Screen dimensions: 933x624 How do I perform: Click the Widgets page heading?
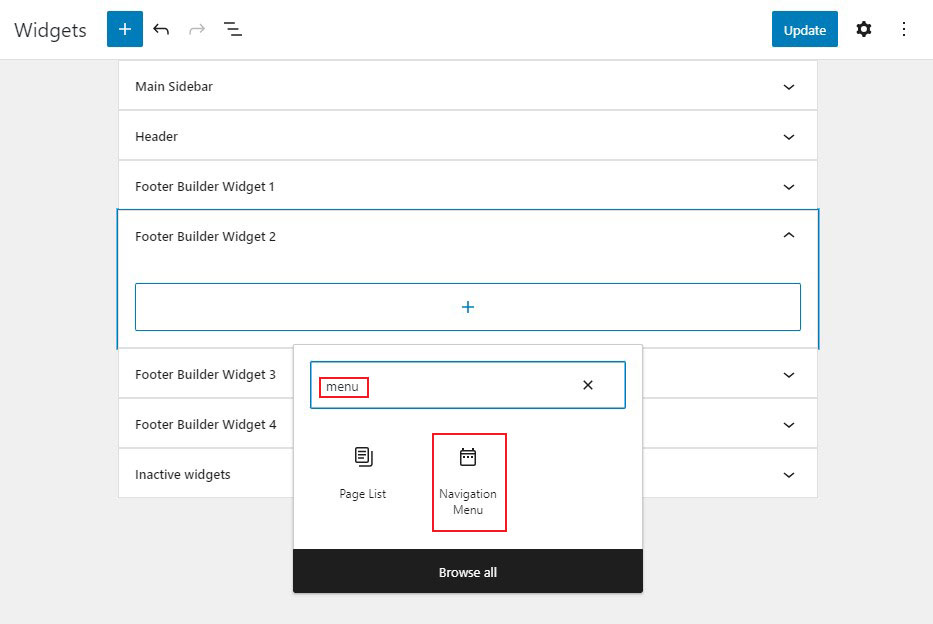coord(50,30)
